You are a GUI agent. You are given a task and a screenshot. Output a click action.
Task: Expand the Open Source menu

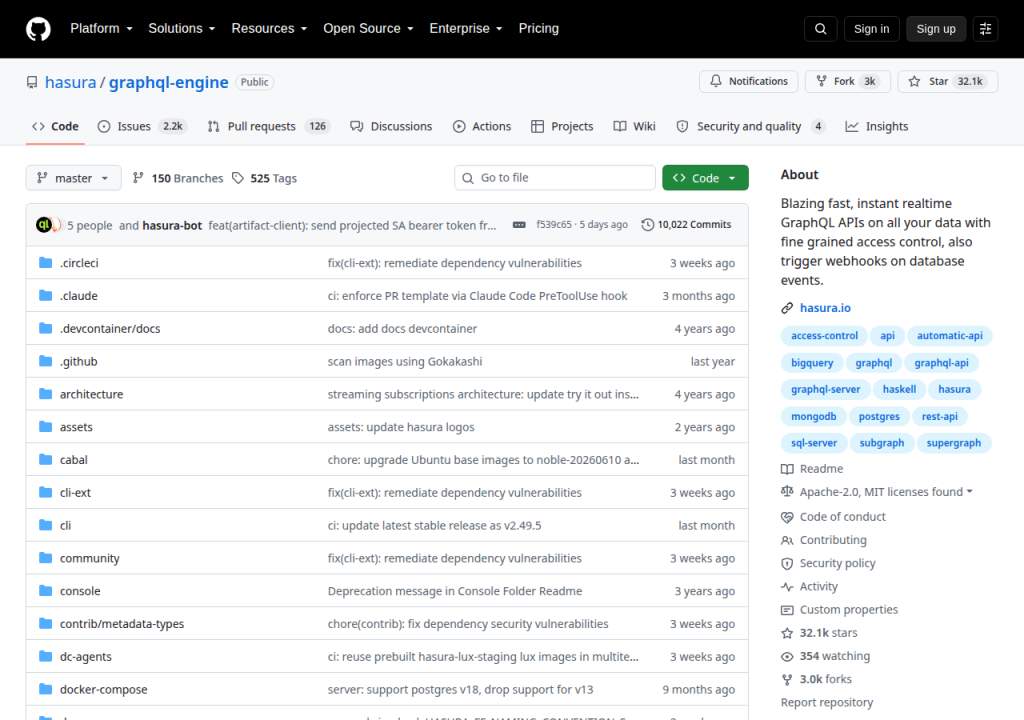(368, 29)
